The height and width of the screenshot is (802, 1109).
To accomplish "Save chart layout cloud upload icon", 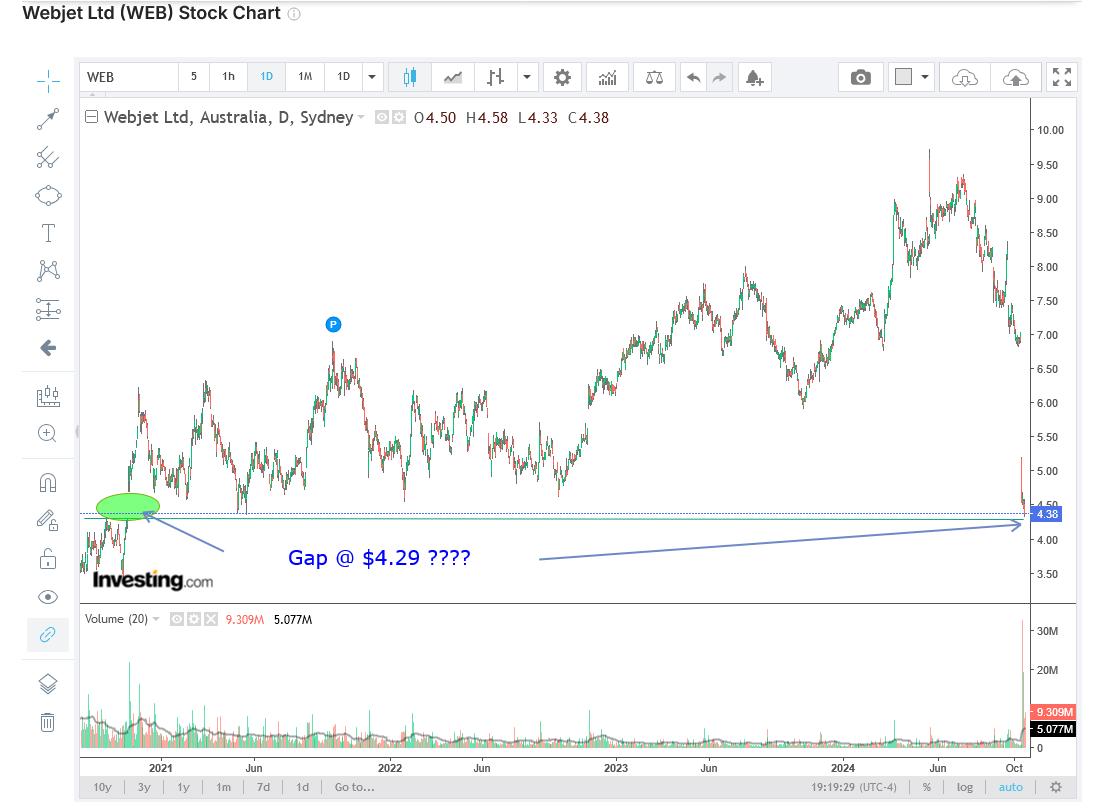I will click(1015, 77).
